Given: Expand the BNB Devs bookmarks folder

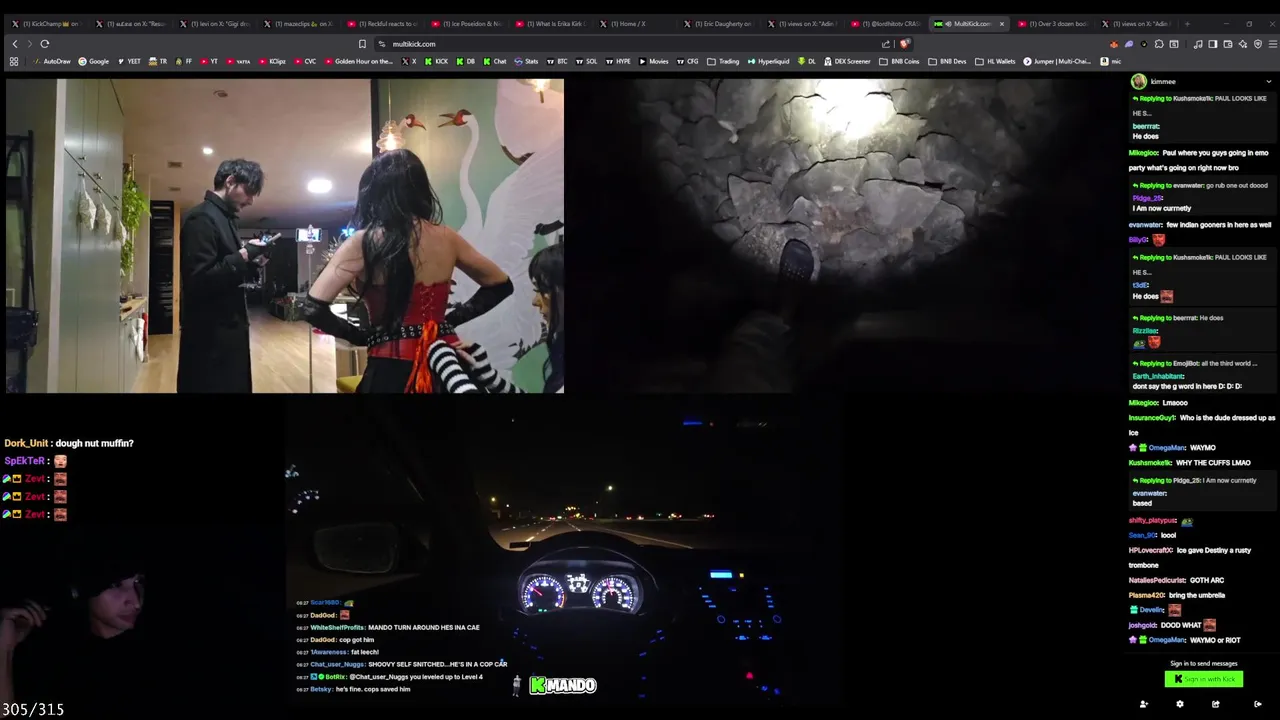Looking at the screenshot, I should pos(947,61).
